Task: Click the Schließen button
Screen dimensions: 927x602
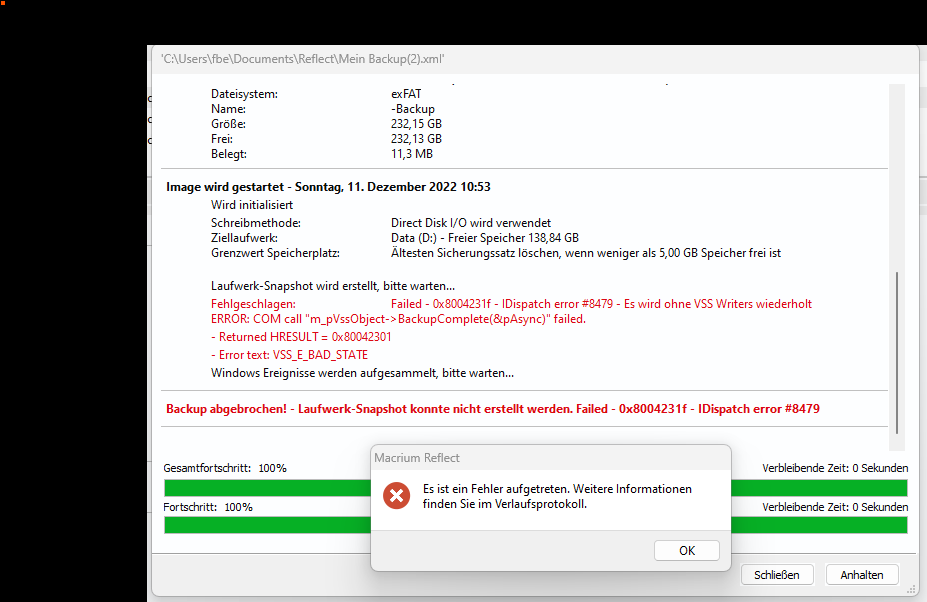Action: (x=777, y=575)
